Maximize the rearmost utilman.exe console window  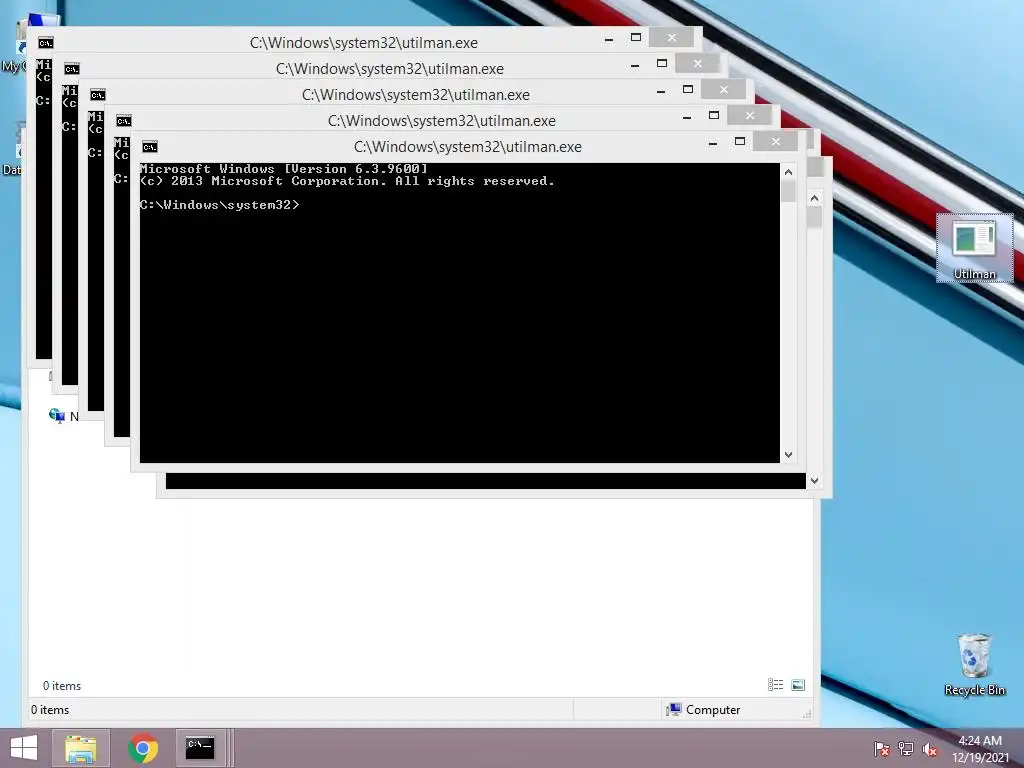click(635, 37)
